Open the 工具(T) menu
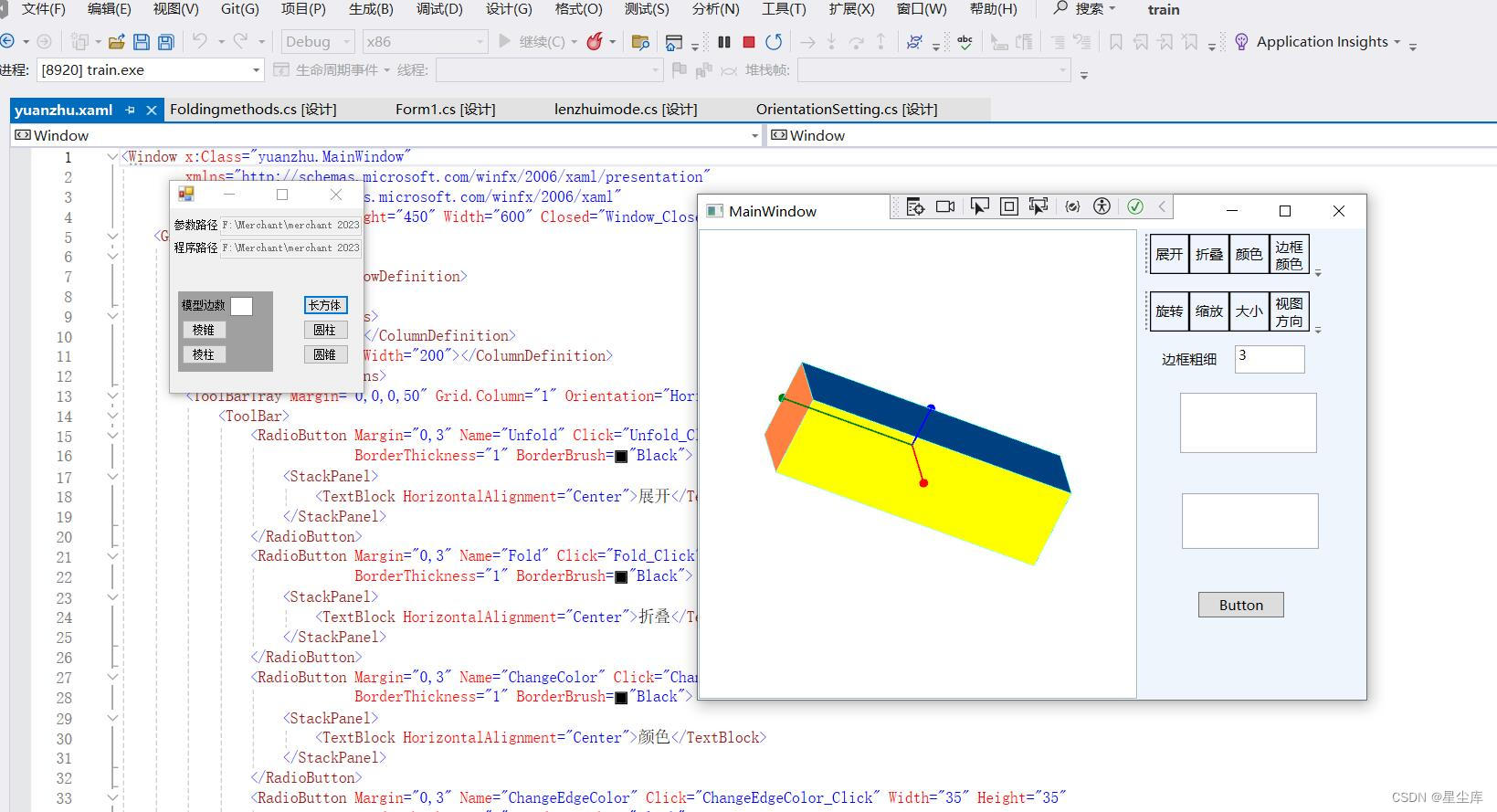The image size is (1497, 812). tap(784, 9)
